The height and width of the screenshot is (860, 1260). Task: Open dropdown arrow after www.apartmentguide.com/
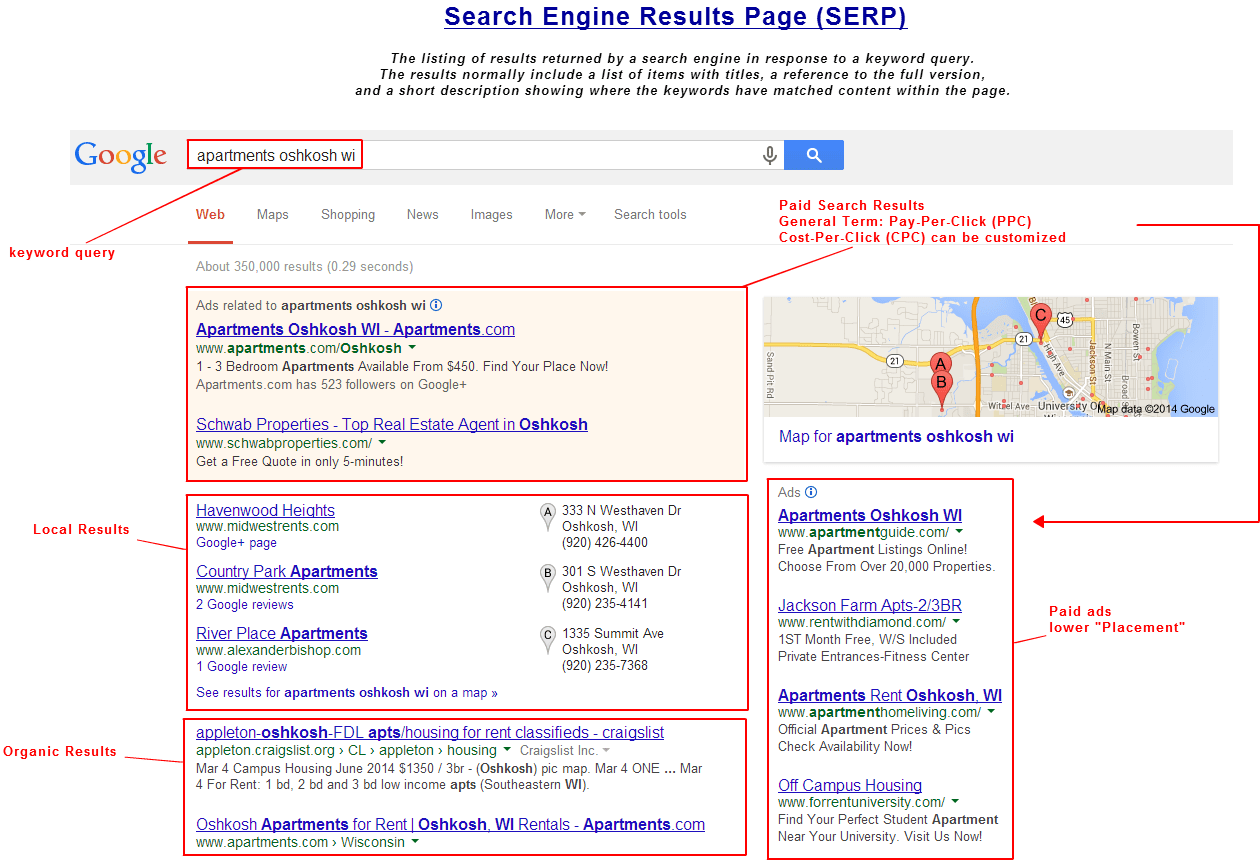tap(959, 533)
